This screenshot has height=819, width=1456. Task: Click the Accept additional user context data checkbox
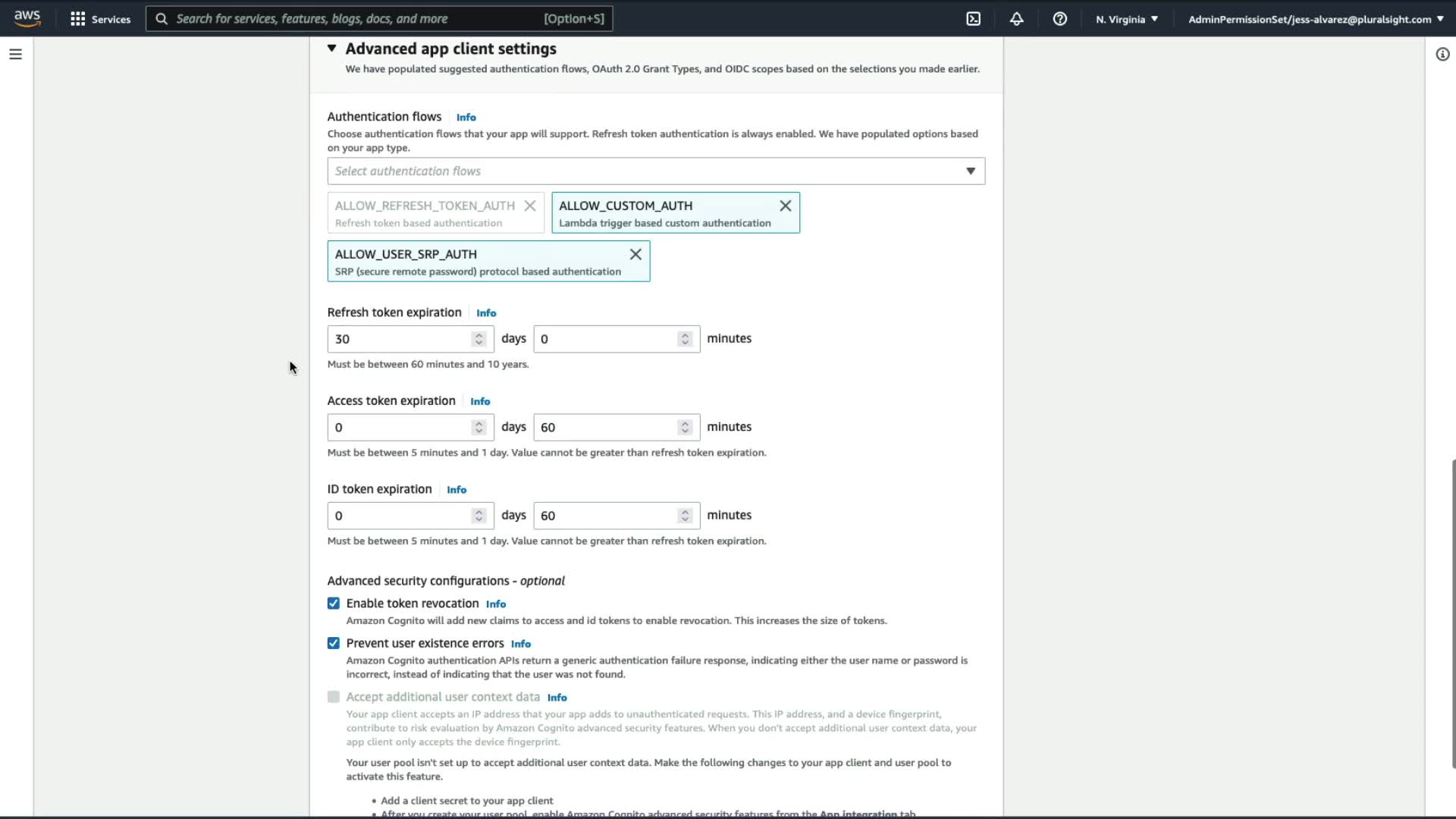pyautogui.click(x=334, y=697)
